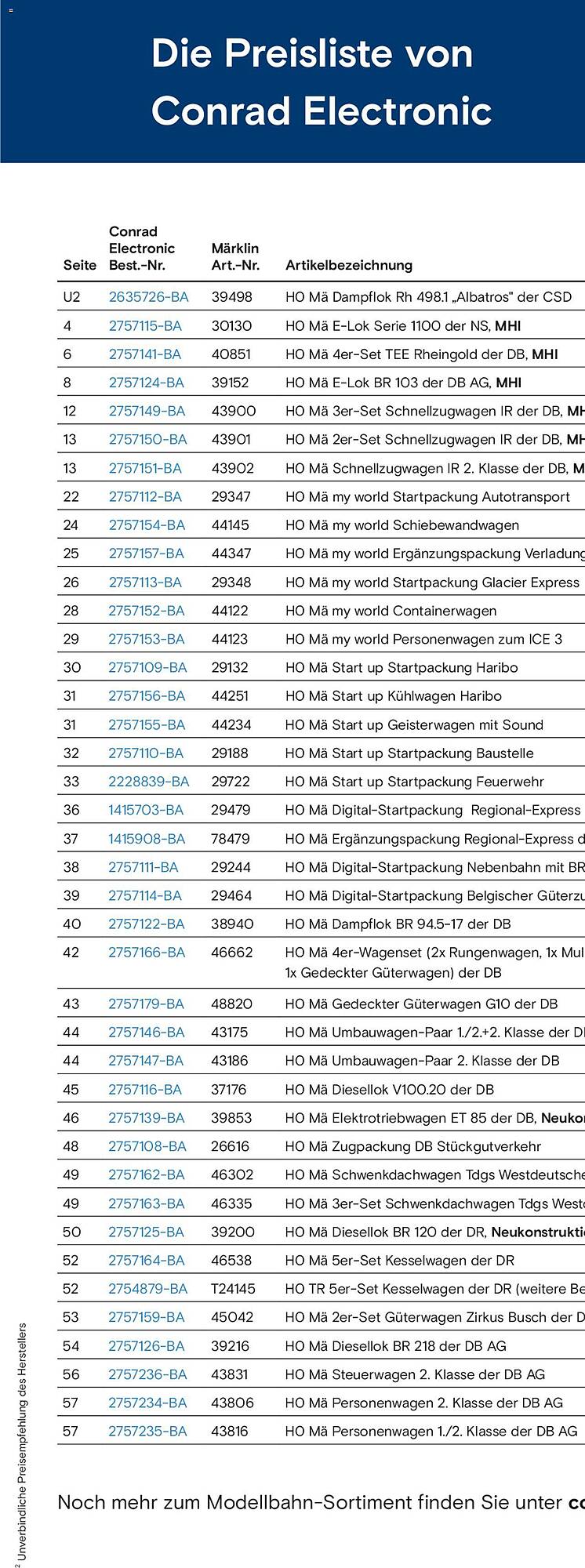
Task: Open order link 2757153-BA
Action: [147, 639]
